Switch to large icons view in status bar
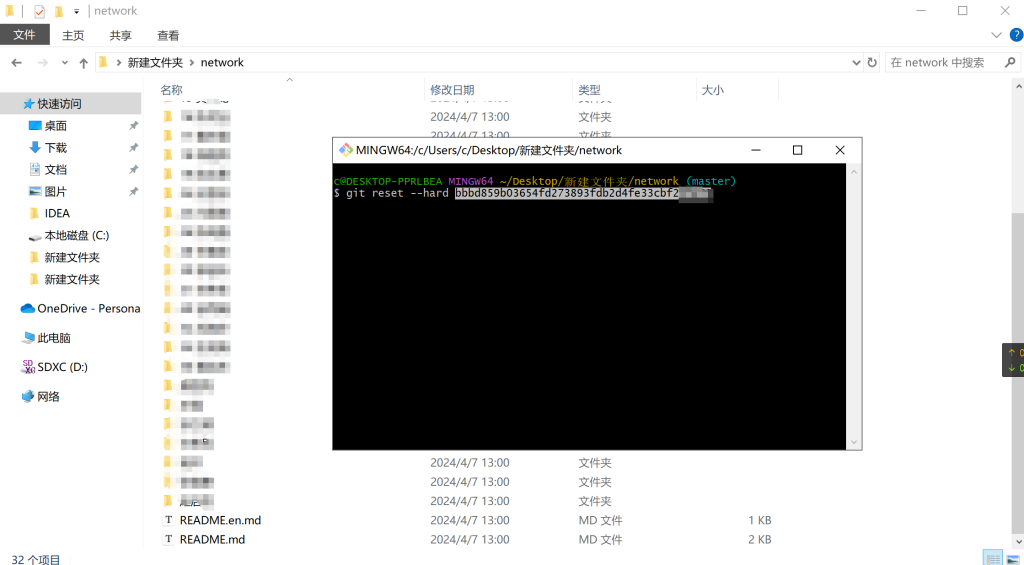 click(1011, 557)
